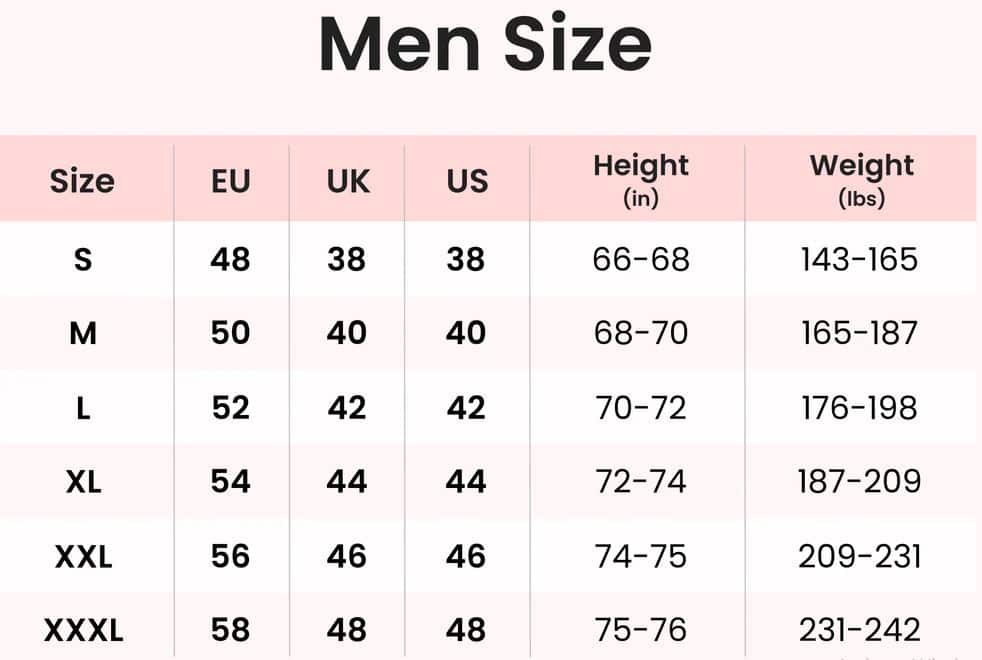Select EU size 50 cell
Screen dimensions: 982x660
click(x=230, y=333)
